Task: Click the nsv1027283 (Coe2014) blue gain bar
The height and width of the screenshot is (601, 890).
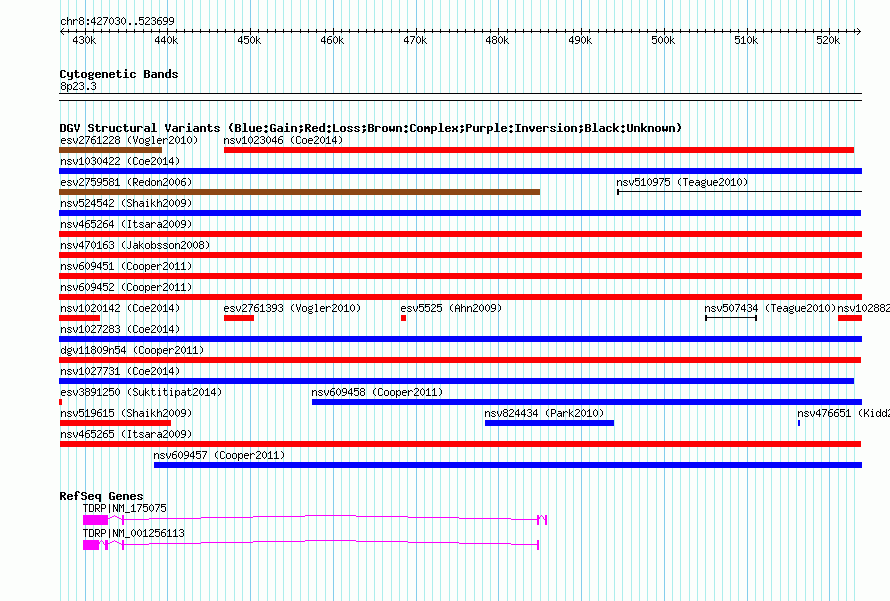Action: [460, 339]
